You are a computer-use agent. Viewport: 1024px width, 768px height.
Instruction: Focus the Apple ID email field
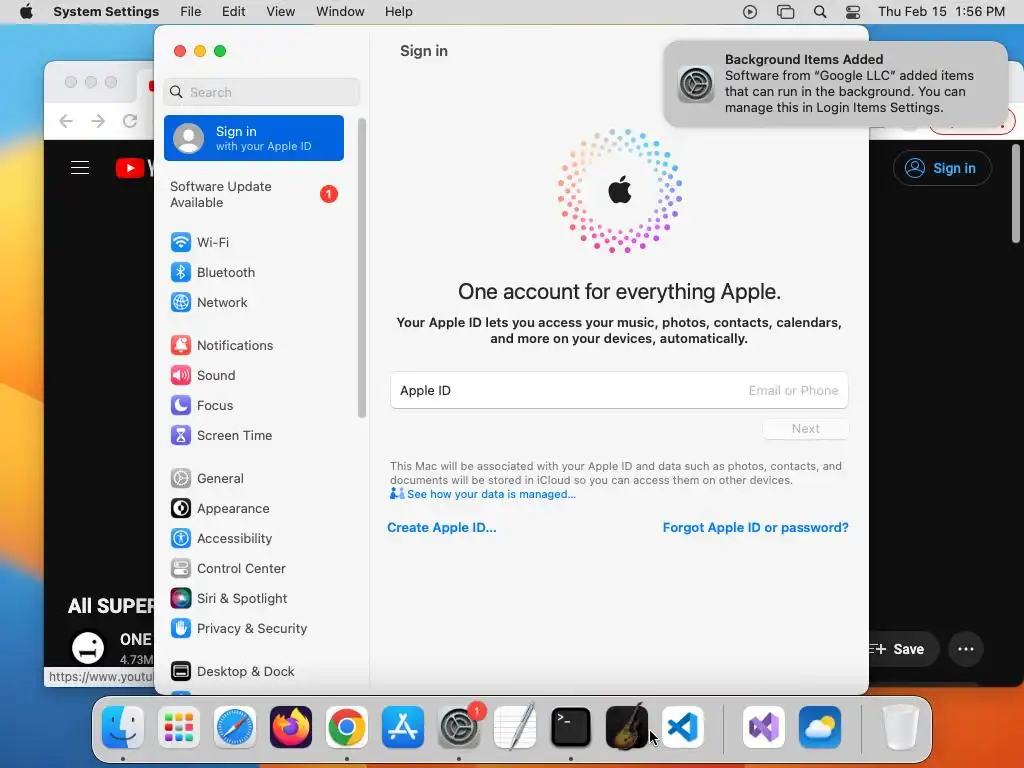[619, 391]
